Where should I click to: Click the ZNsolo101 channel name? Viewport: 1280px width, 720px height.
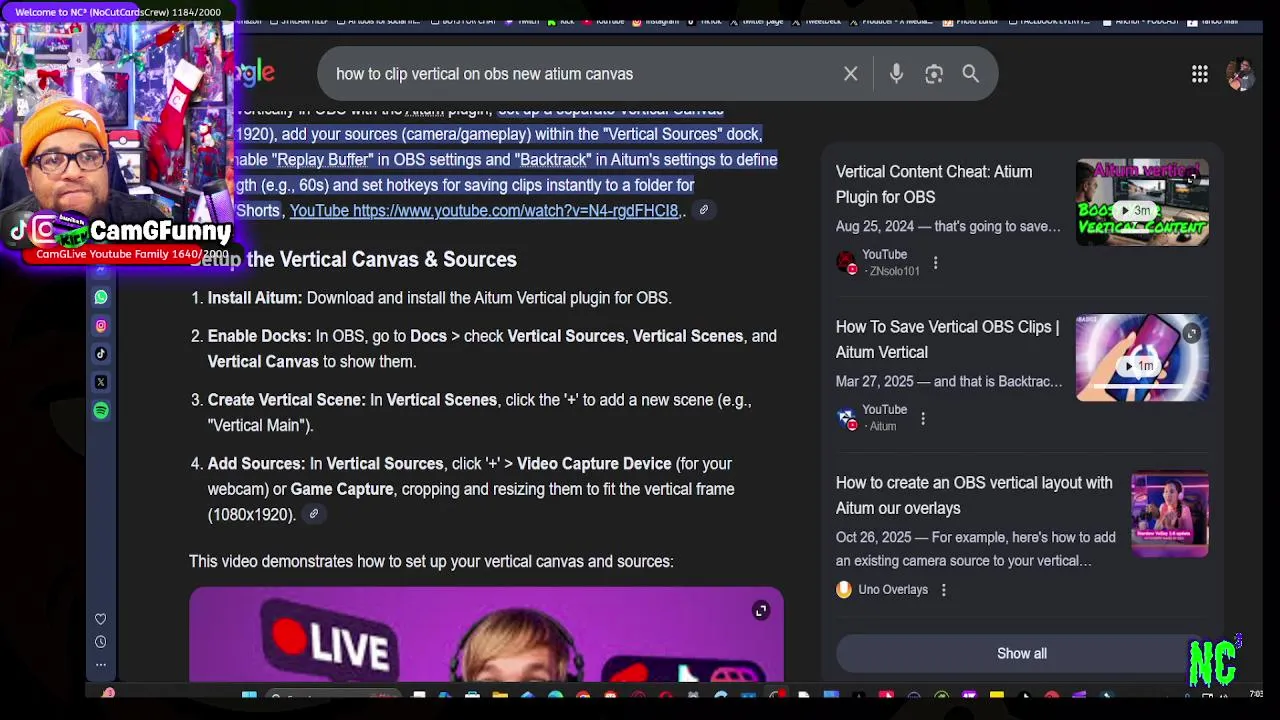pyautogui.click(x=893, y=271)
